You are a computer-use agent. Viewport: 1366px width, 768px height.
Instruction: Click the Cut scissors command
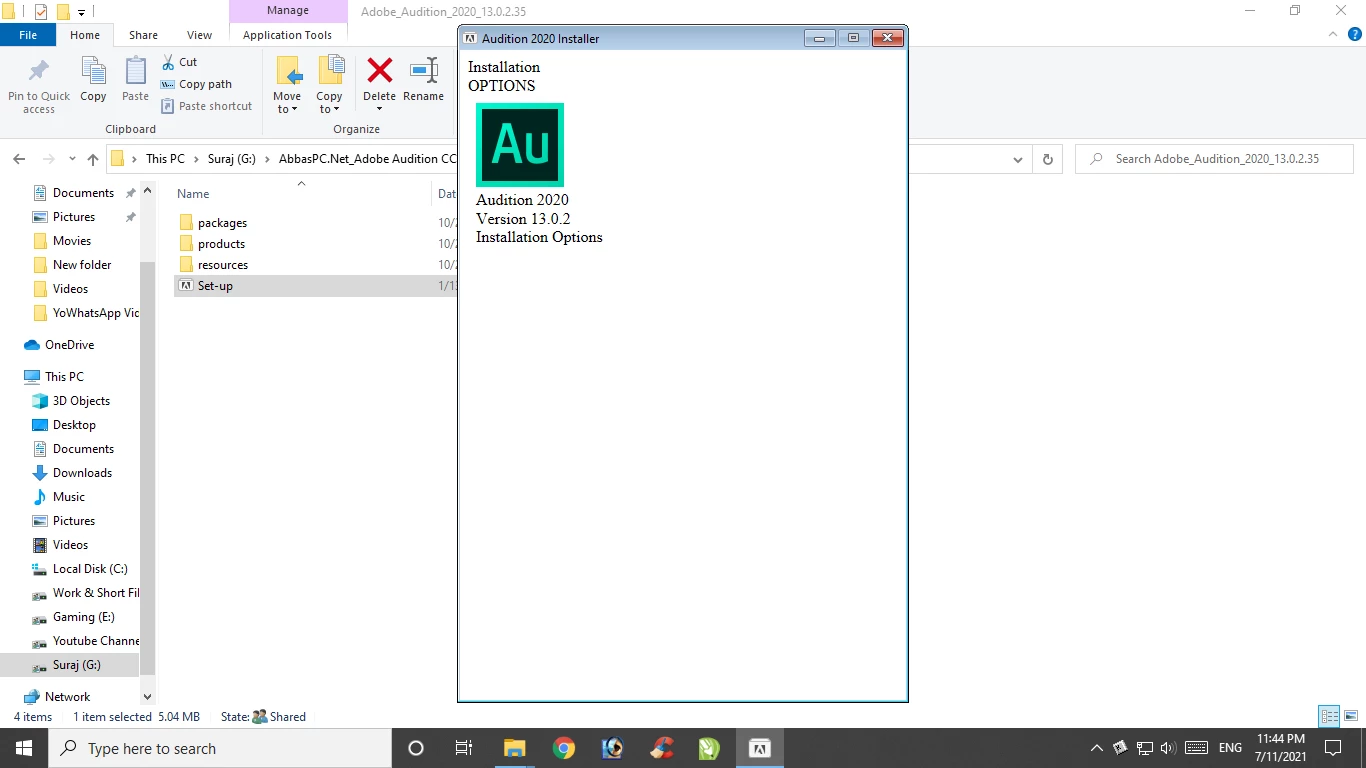tap(179, 62)
